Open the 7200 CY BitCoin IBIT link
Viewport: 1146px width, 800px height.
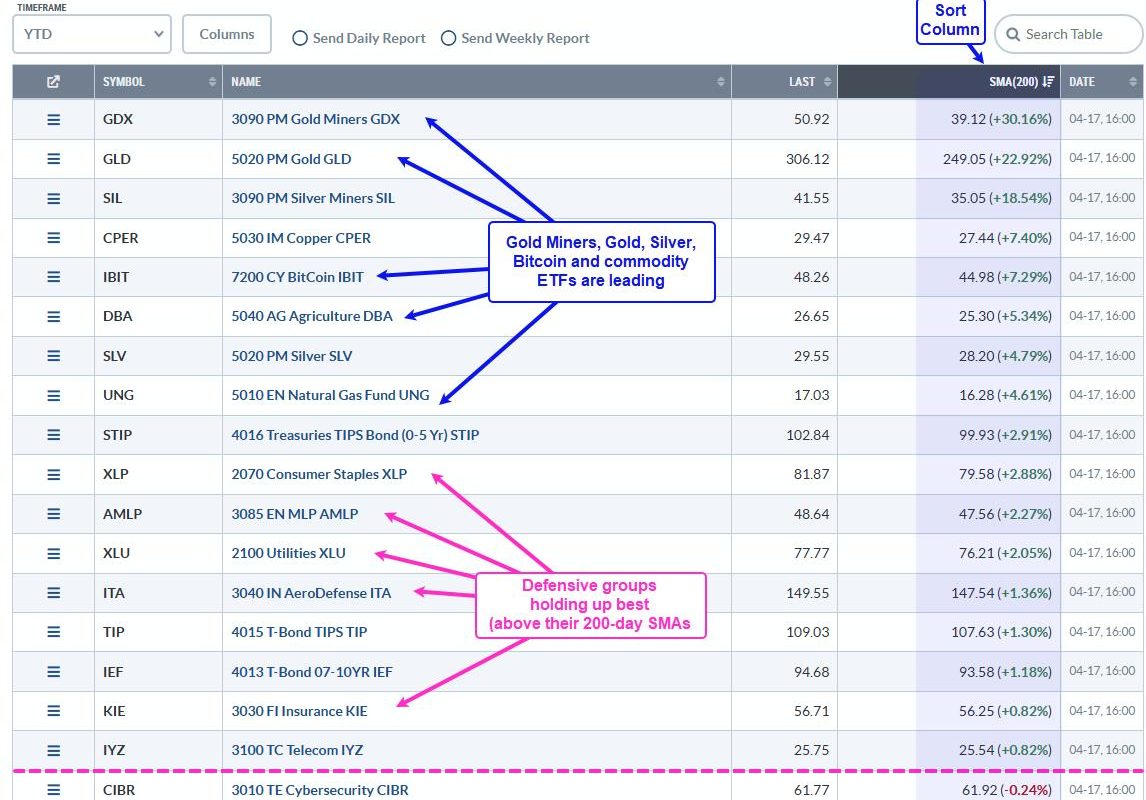click(297, 277)
